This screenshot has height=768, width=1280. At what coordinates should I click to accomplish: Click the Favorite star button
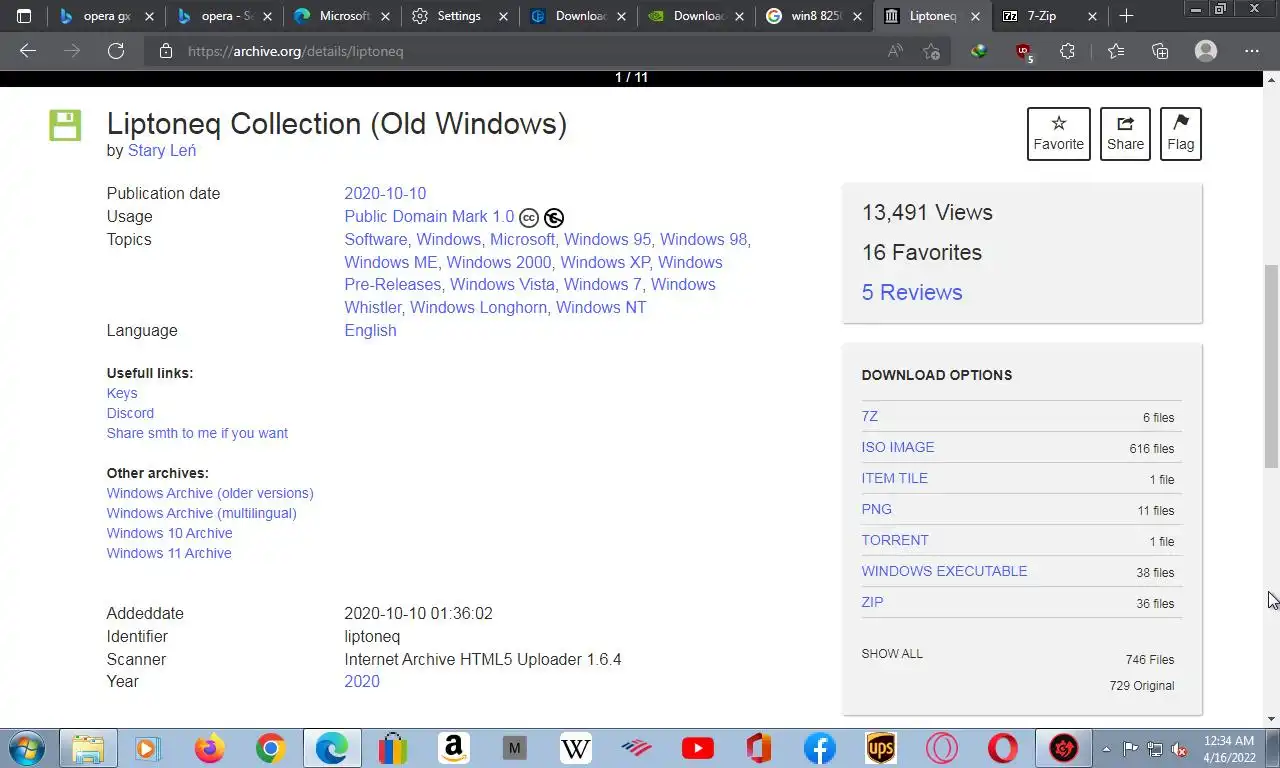point(1059,133)
